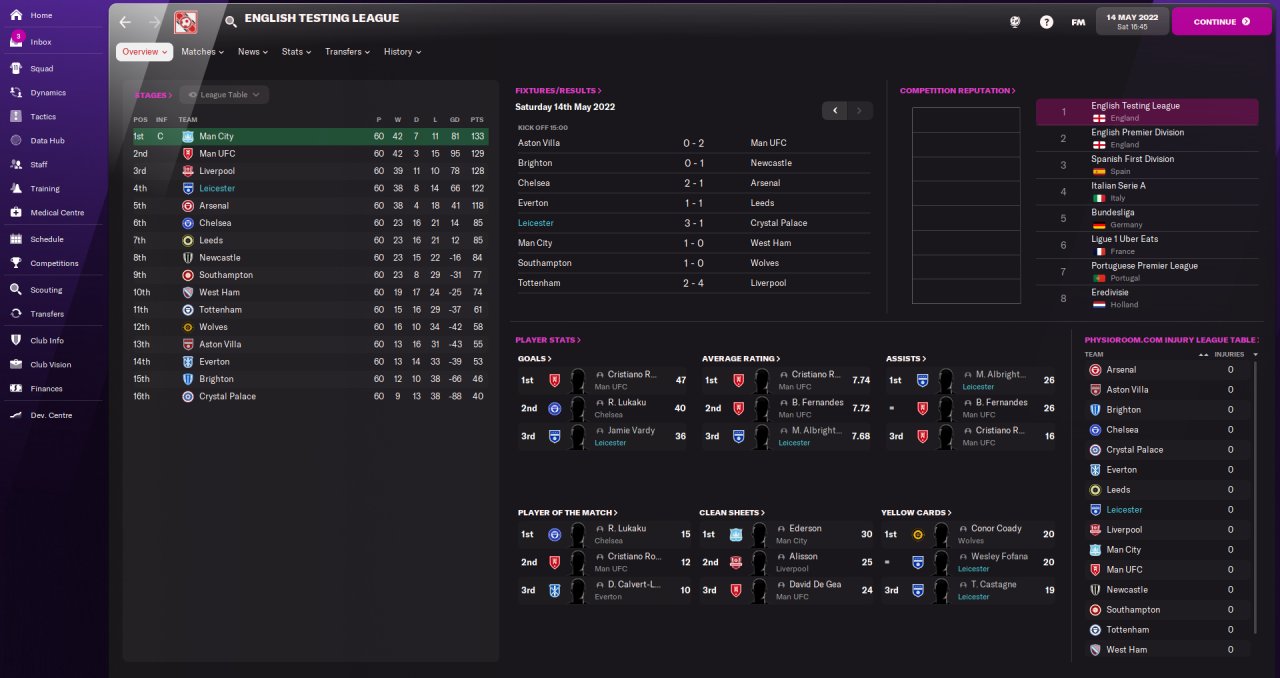Open the Medical Centre sidebar icon
Screen dimensions: 1280x678
click(16, 213)
